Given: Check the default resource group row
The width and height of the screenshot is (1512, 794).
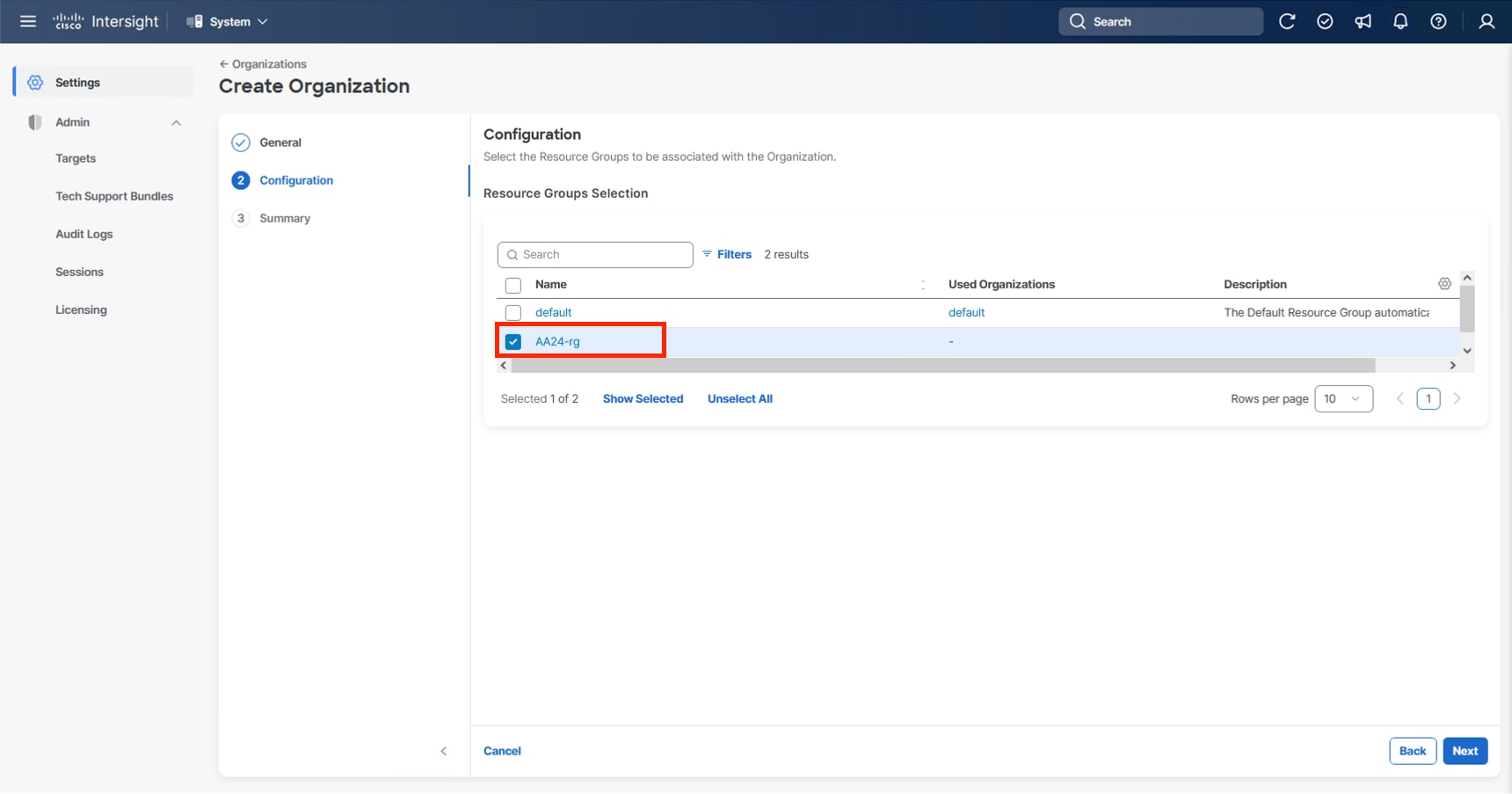Looking at the screenshot, I should click(513, 312).
